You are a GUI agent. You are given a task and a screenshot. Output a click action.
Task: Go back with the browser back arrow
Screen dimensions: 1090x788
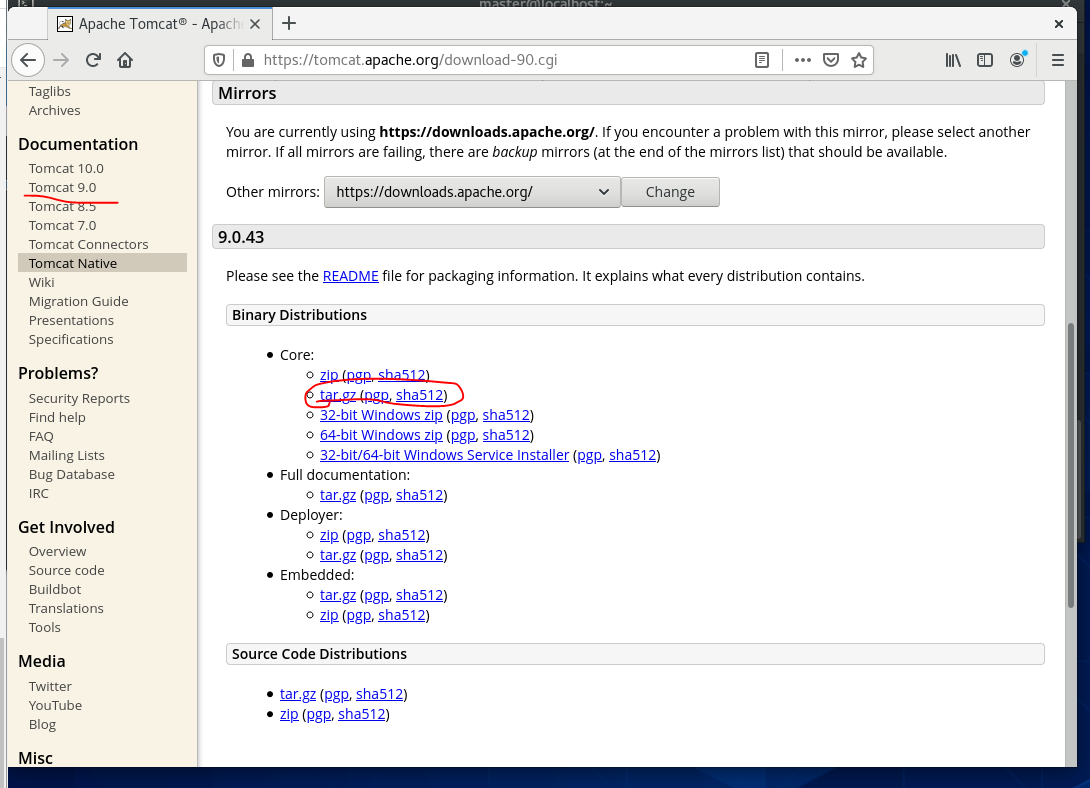pos(28,60)
